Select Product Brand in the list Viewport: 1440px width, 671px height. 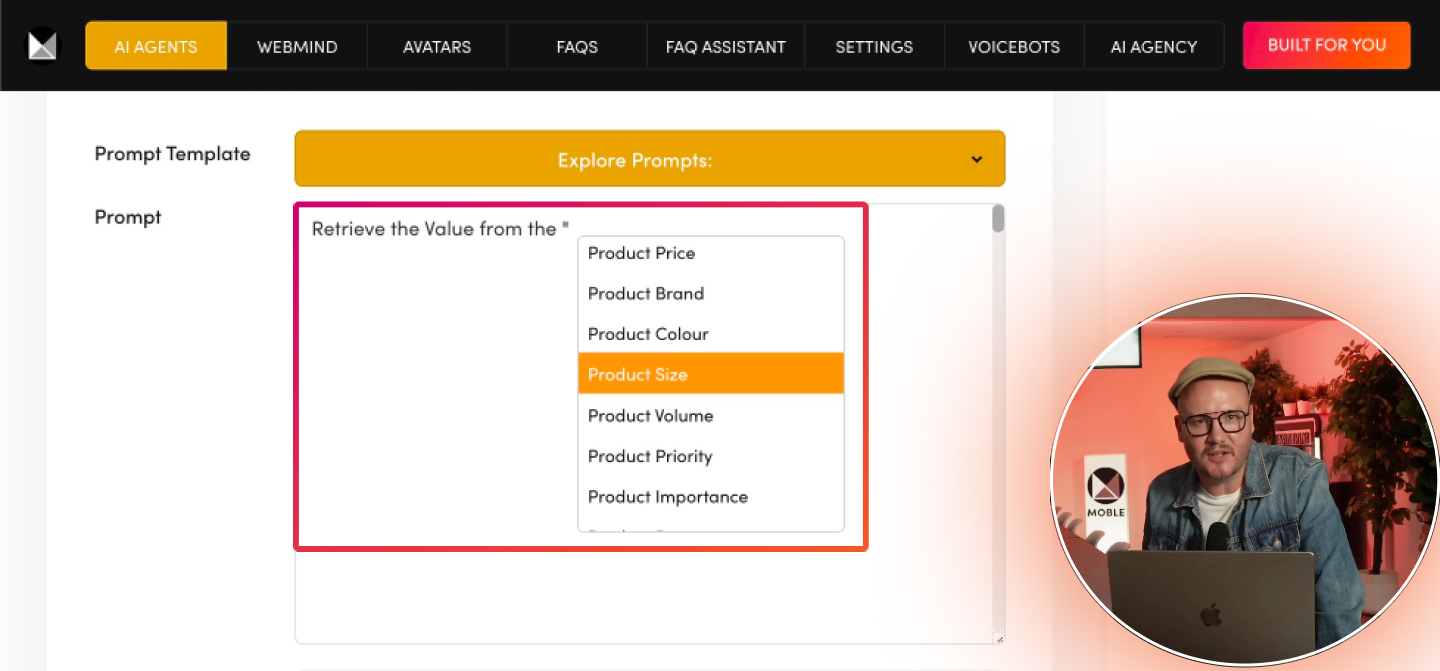646,293
